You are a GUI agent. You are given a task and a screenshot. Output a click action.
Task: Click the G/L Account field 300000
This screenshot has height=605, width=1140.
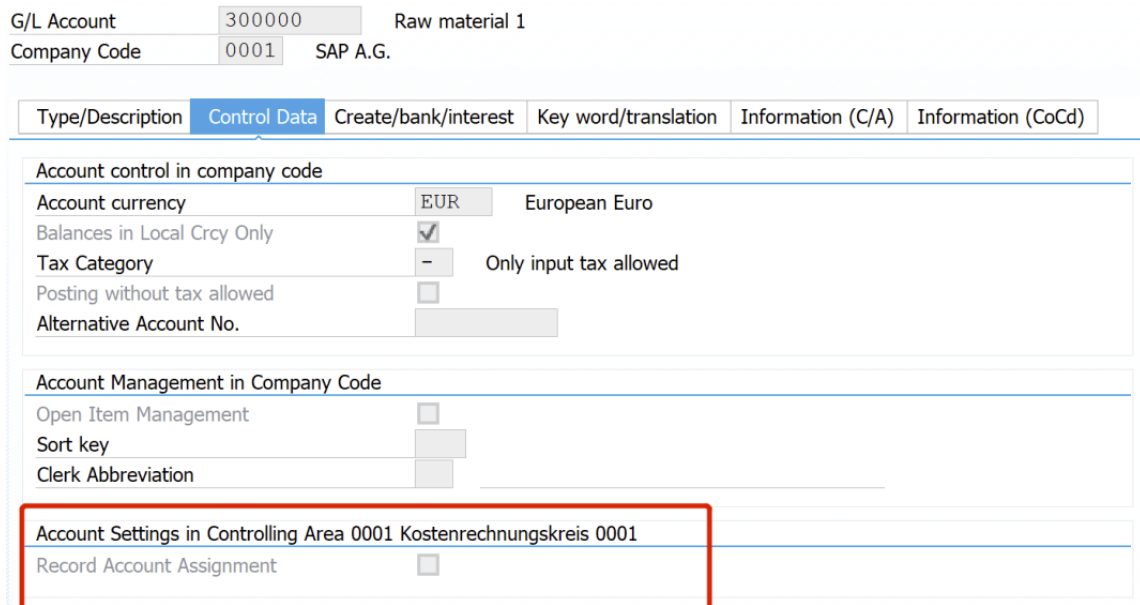(289, 20)
